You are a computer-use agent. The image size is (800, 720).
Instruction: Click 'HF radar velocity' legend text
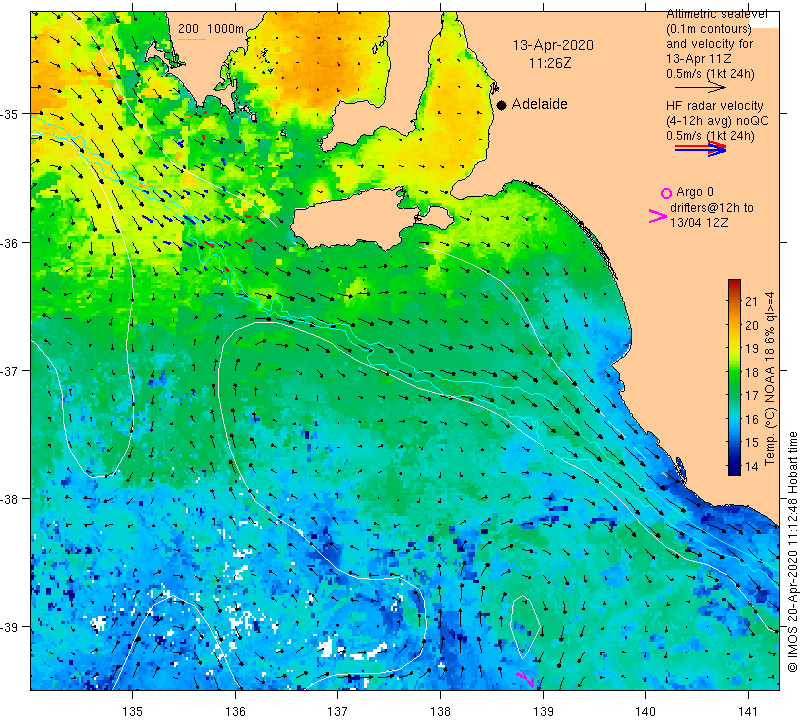click(715, 106)
